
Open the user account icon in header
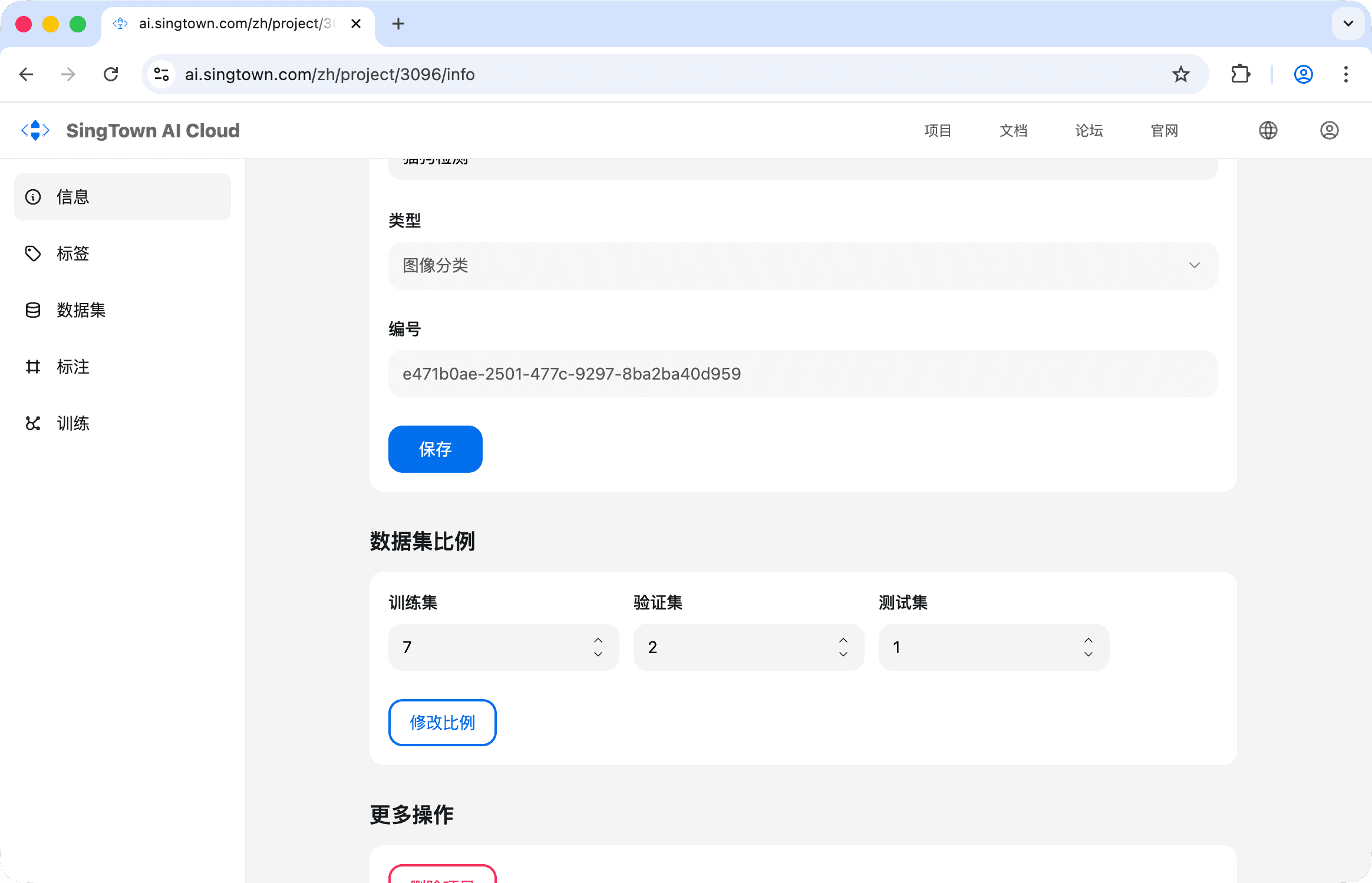pyautogui.click(x=1329, y=130)
